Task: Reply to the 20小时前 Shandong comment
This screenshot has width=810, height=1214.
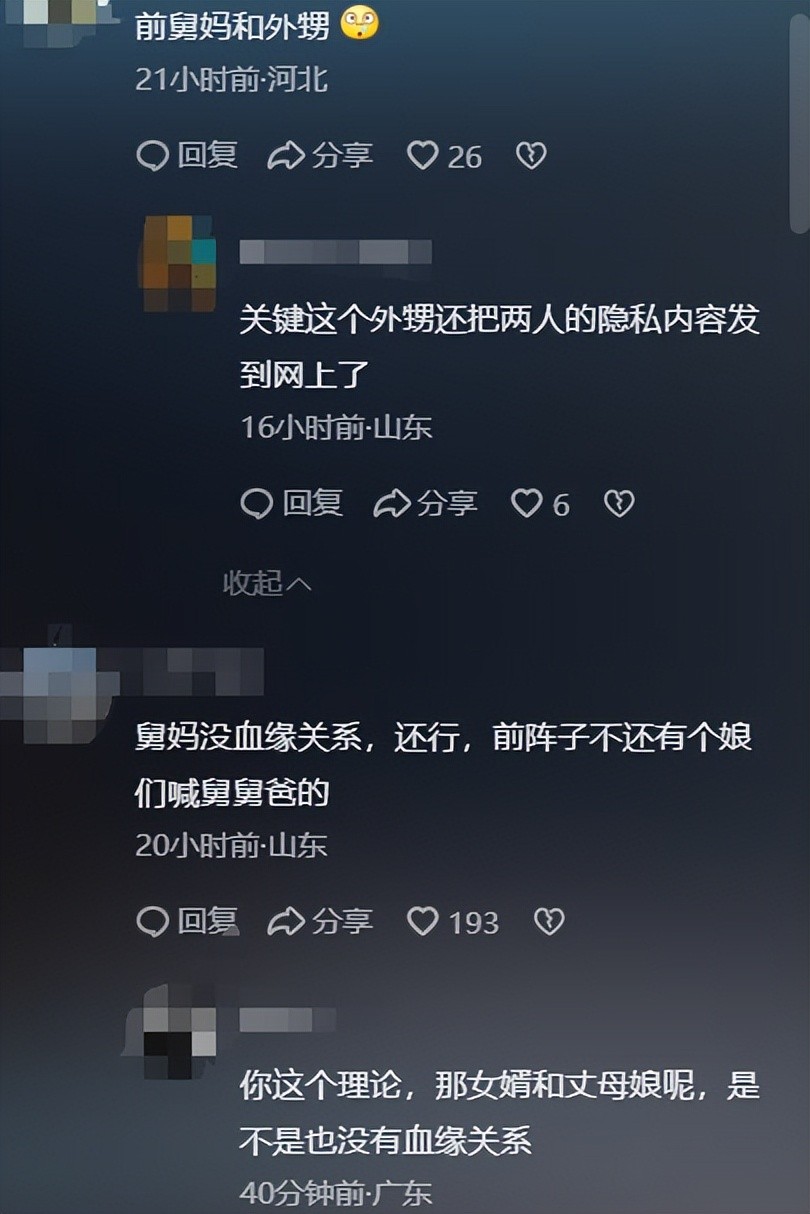Action: [x=186, y=921]
